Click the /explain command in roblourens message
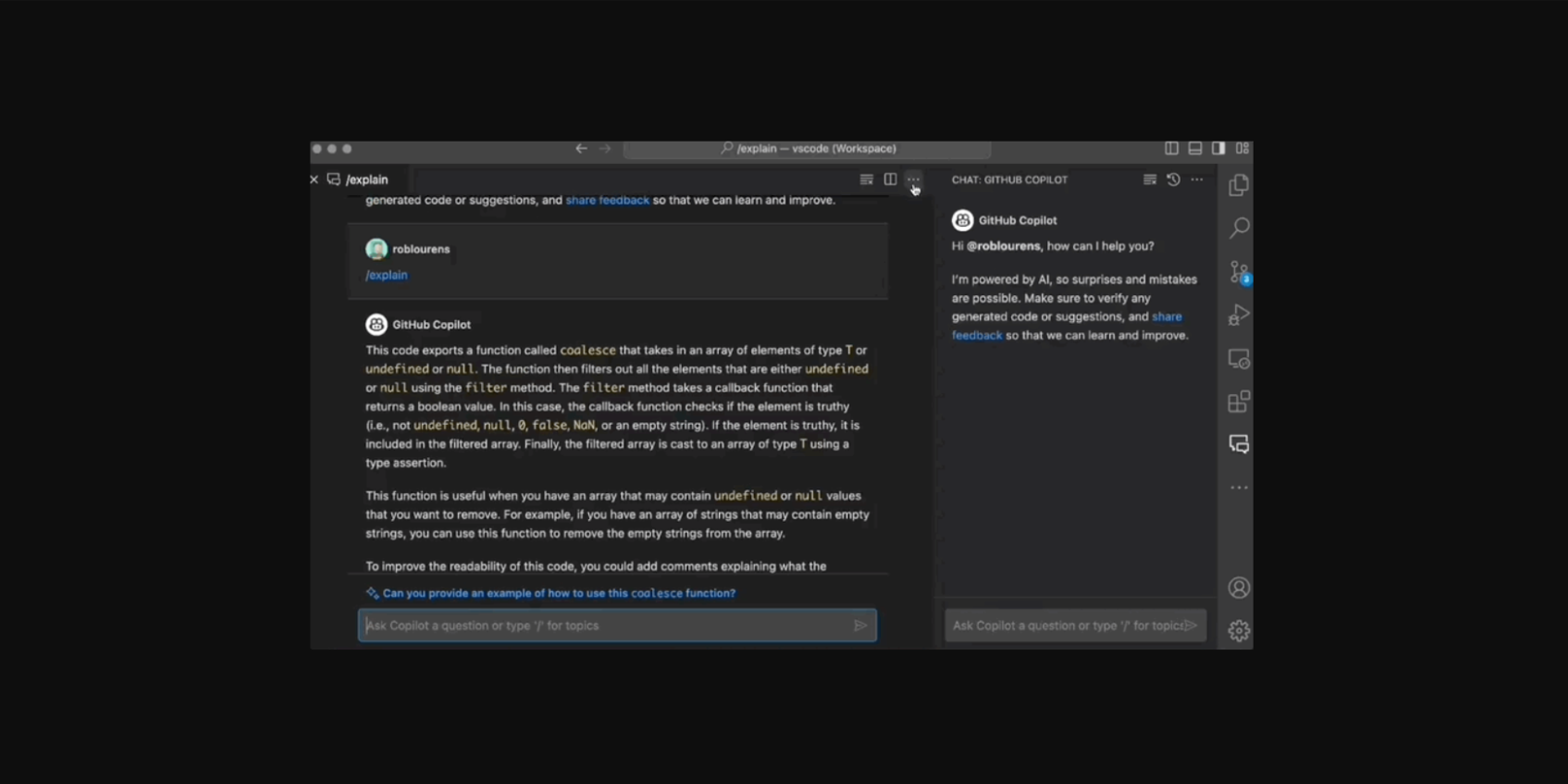The height and width of the screenshot is (784, 1568). pos(386,275)
